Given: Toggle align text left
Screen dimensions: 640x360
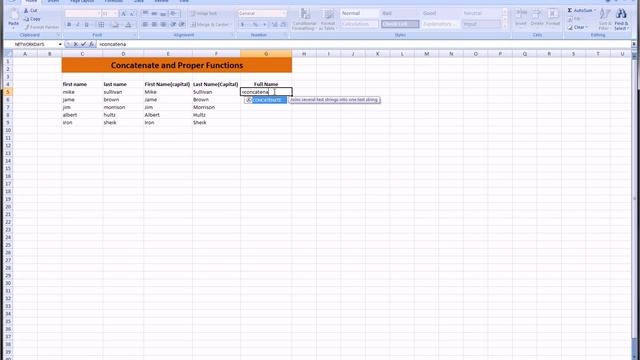Looking at the screenshot, I should tap(145, 25).
